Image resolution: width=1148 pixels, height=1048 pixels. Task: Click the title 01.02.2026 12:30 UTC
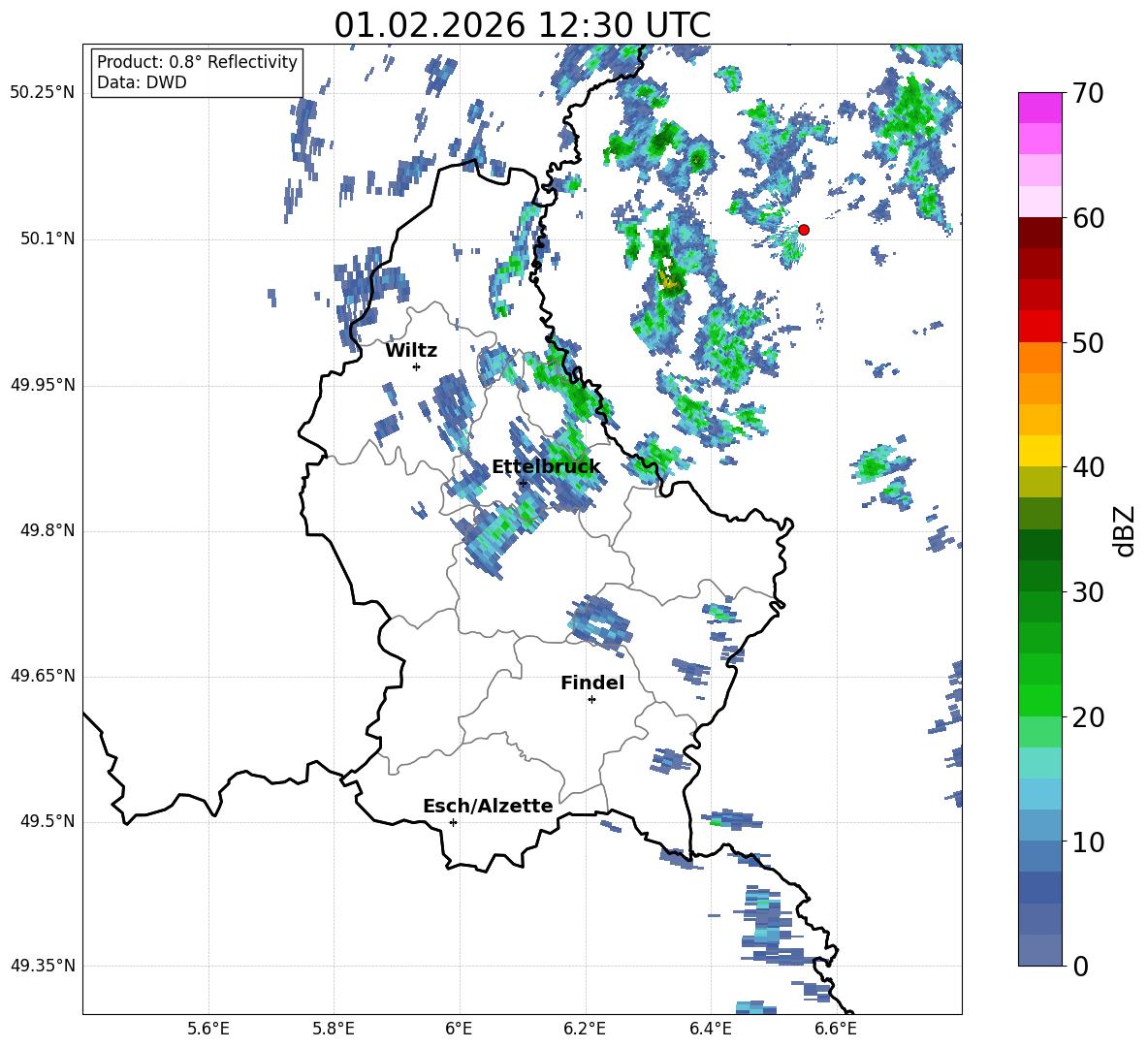523,25
